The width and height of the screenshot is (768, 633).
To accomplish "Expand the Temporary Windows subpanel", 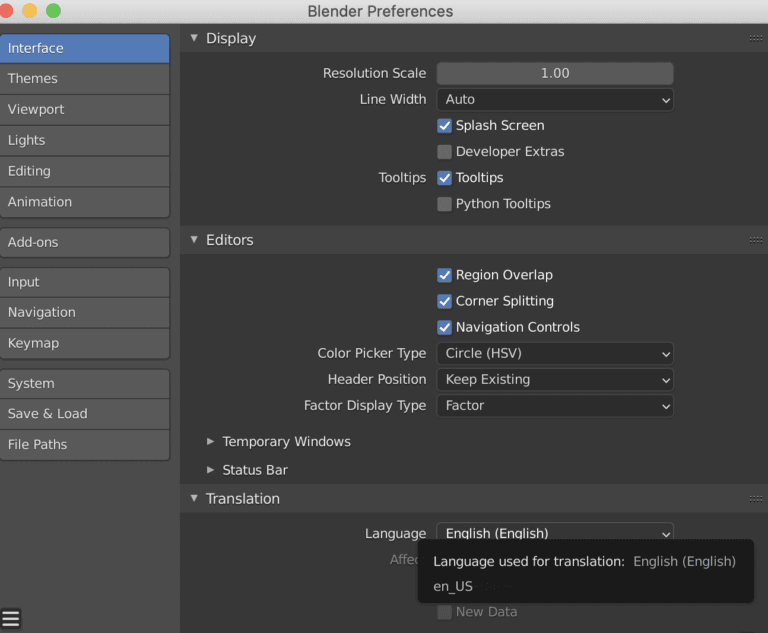I will [210, 441].
